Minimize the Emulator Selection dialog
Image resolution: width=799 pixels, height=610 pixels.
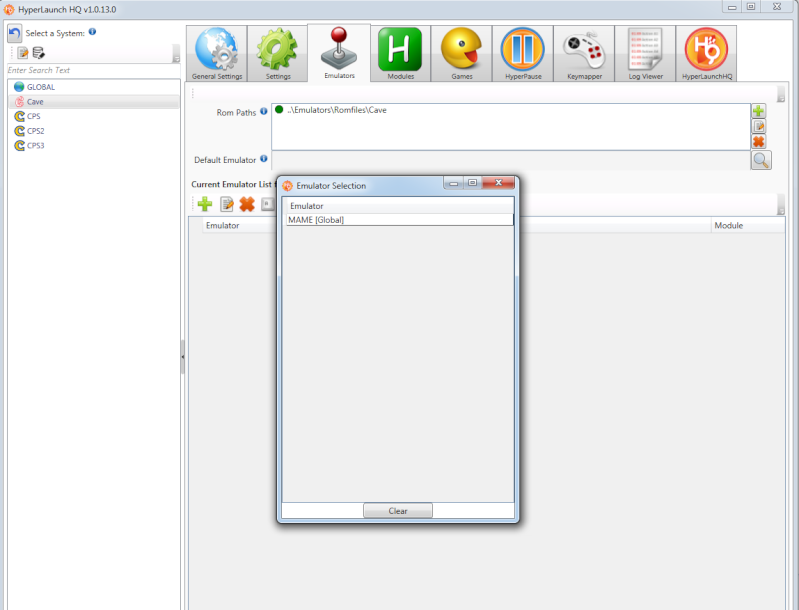pyautogui.click(x=454, y=183)
